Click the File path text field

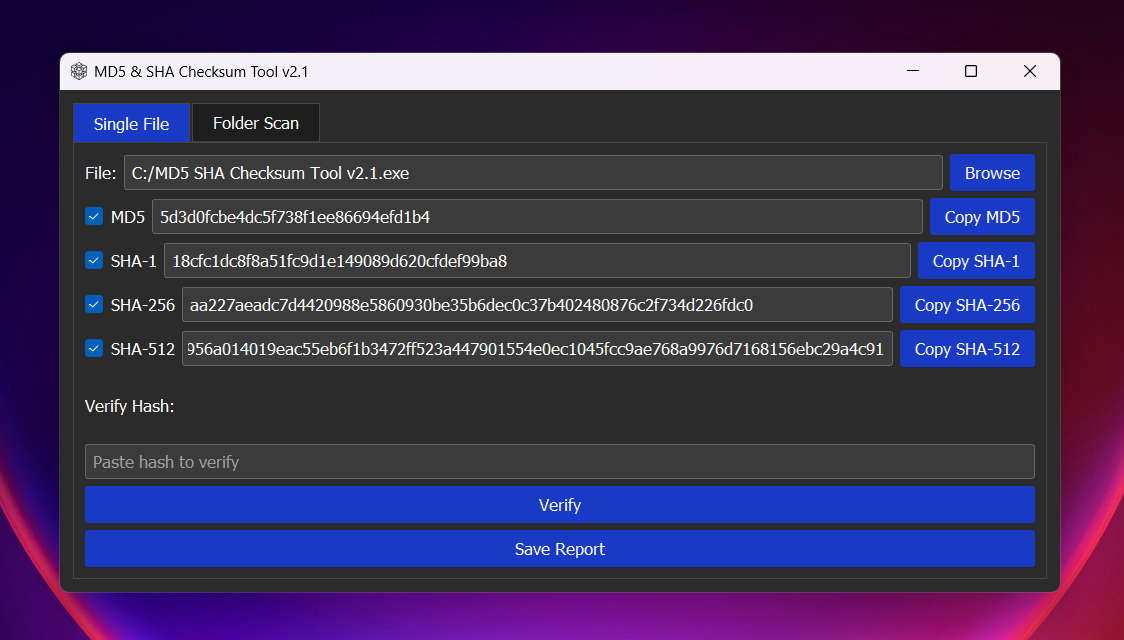[x=533, y=173]
